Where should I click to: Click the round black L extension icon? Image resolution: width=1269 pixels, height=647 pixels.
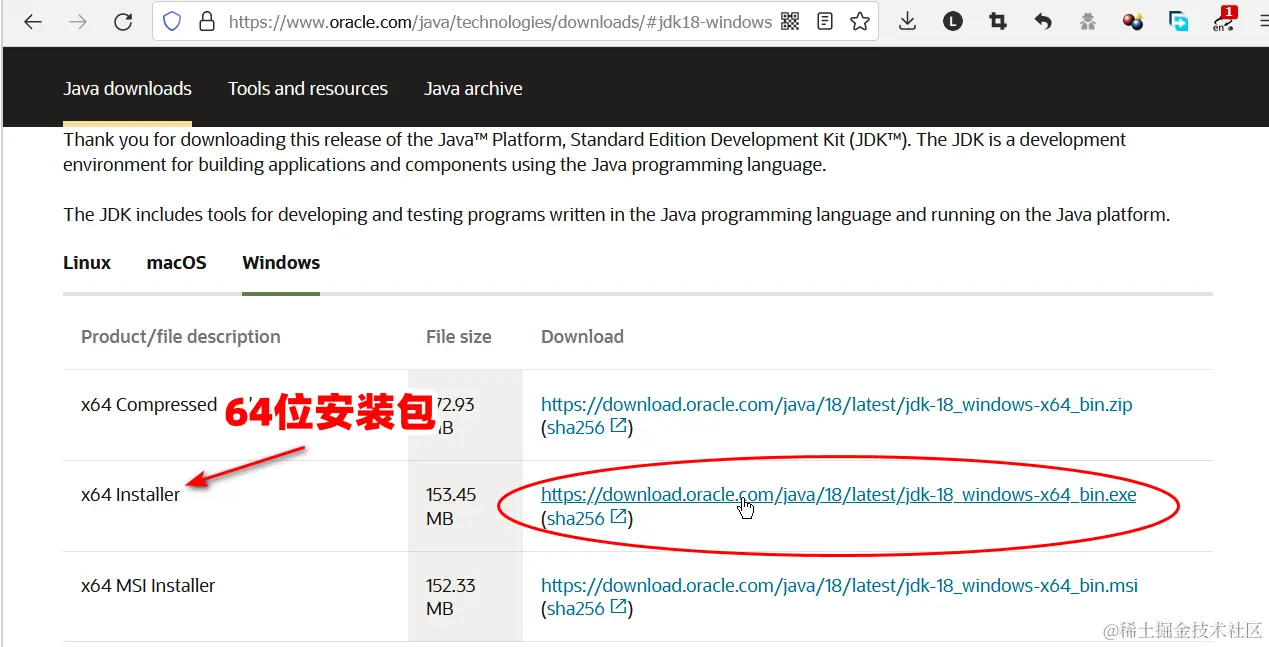click(952, 21)
